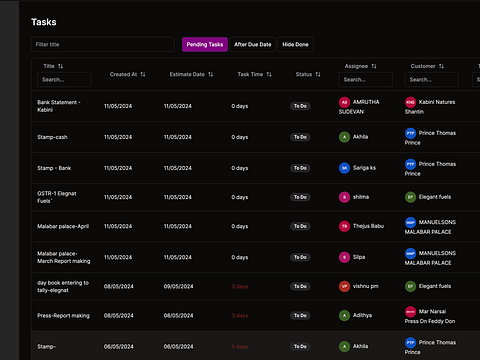Open the Malabar palace-April task row

(x=256, y=226)
